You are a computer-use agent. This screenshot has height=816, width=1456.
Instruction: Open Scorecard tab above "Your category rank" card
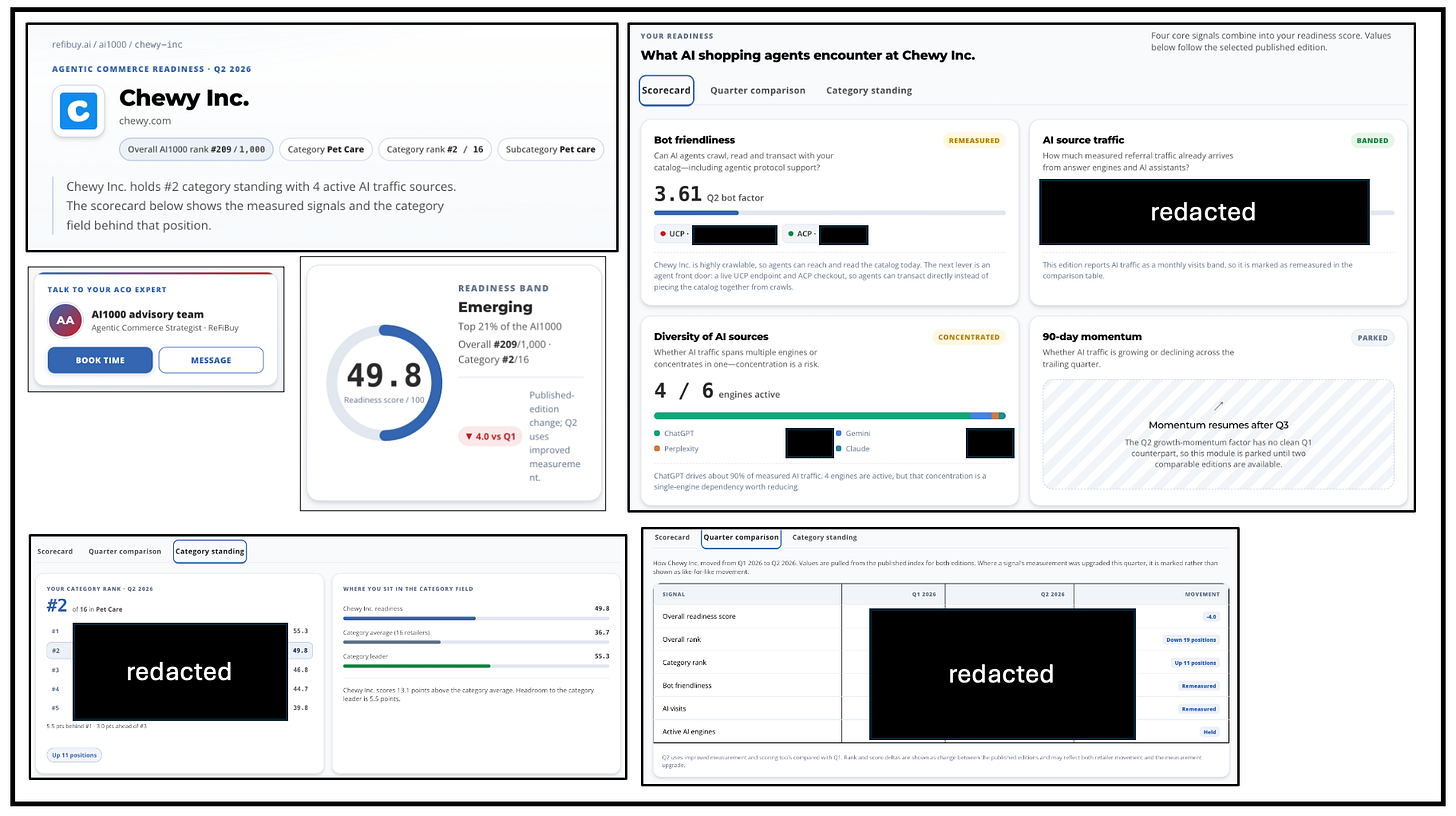pyautogui.click(x=55, y=551)
